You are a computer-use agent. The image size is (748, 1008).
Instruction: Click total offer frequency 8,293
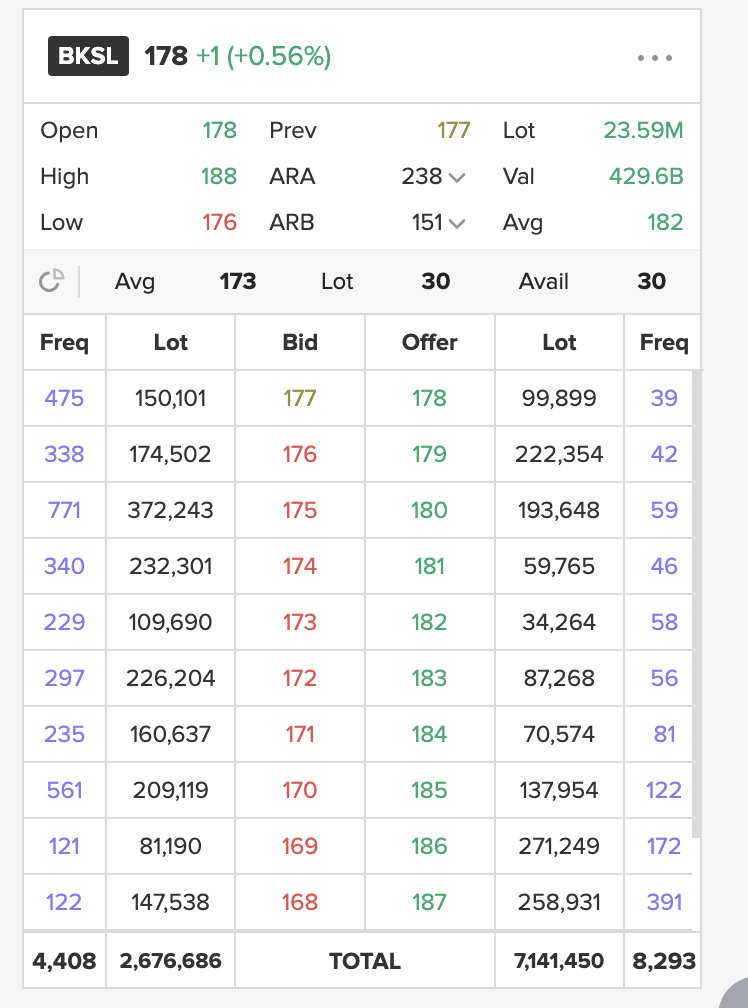click(664, 961)
